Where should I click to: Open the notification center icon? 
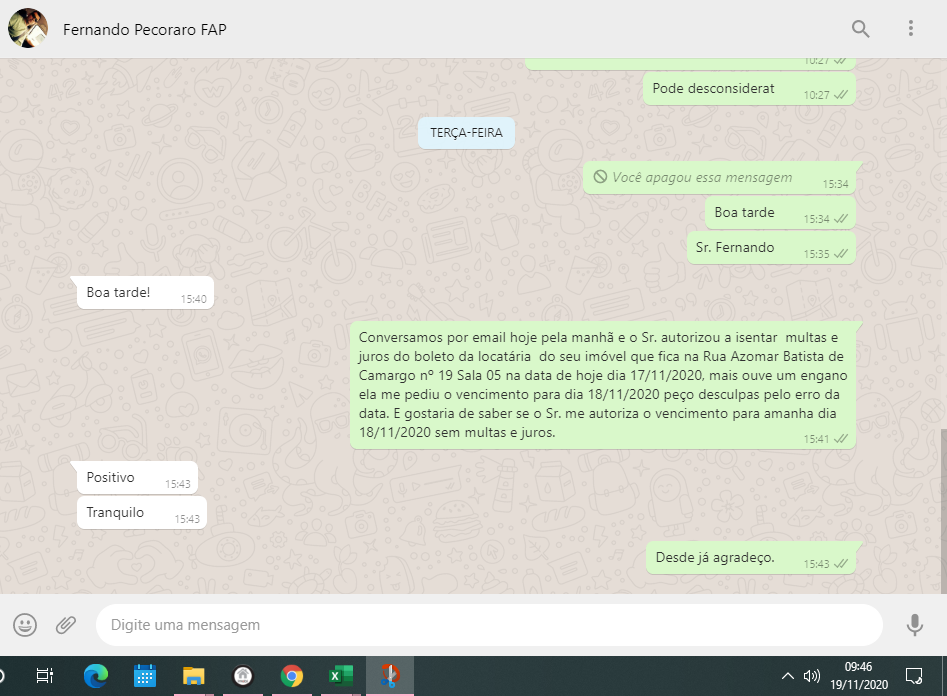(x=913, y=676)
